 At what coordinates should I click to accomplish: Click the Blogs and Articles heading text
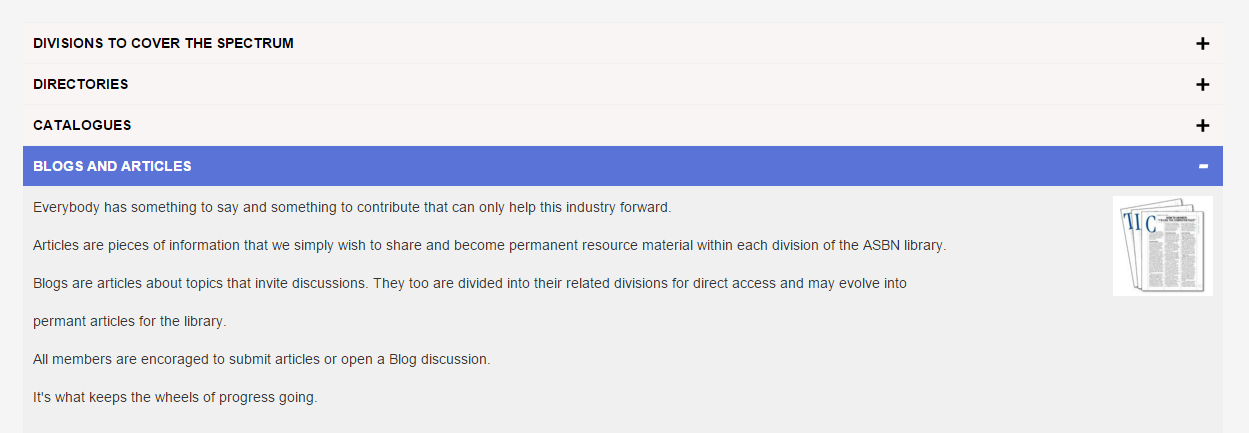pos(112,166)
